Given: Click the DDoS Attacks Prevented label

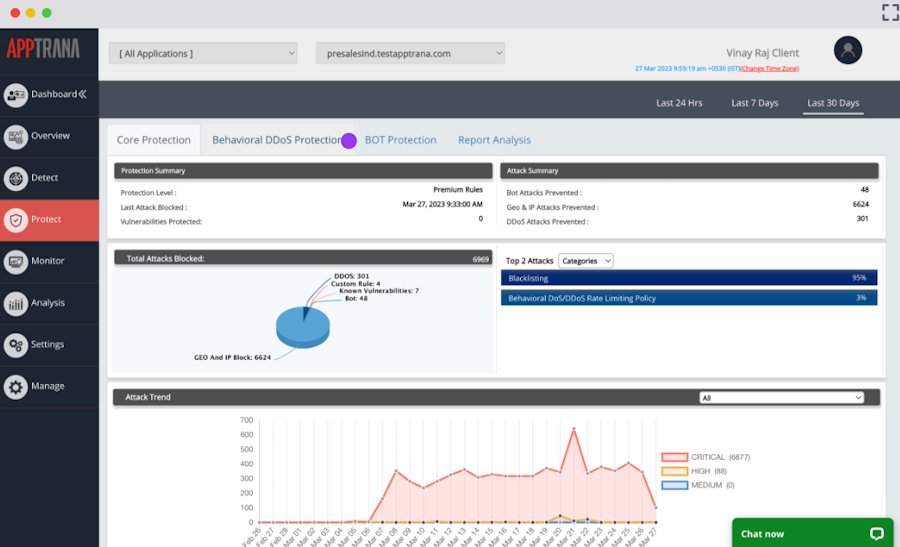Looking at the screenshot, I should click(x=547, y=222).
